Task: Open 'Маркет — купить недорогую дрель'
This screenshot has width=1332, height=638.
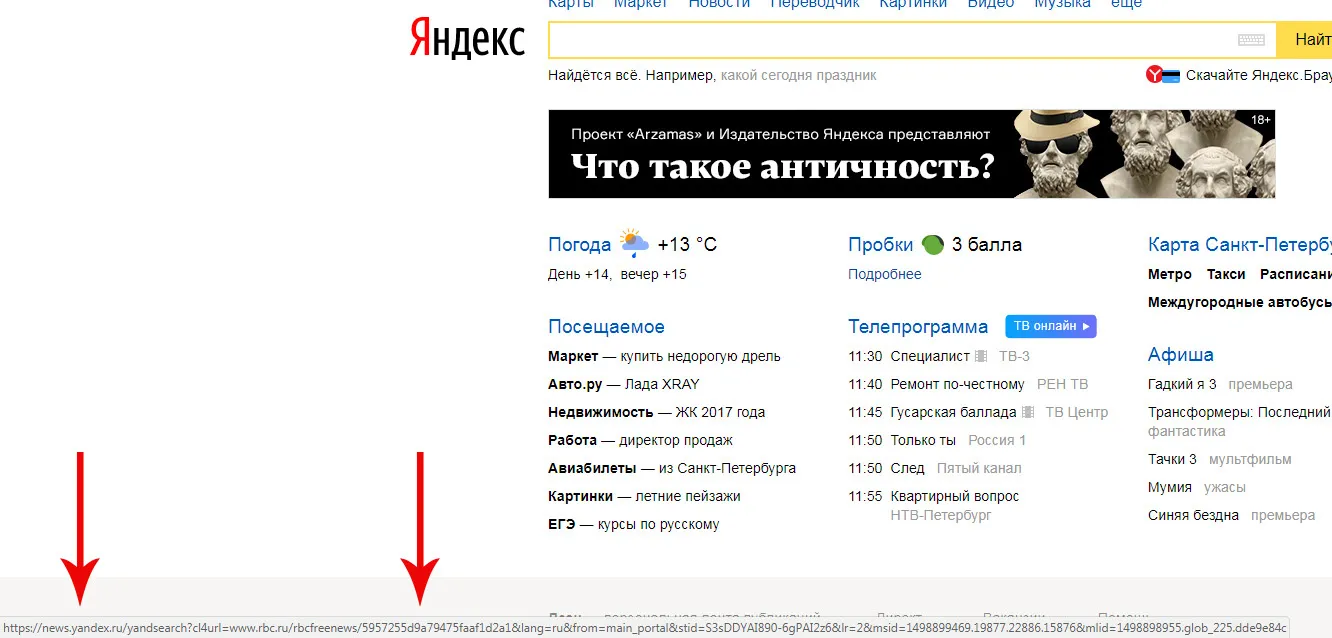Action: click(x=664, y=356)
